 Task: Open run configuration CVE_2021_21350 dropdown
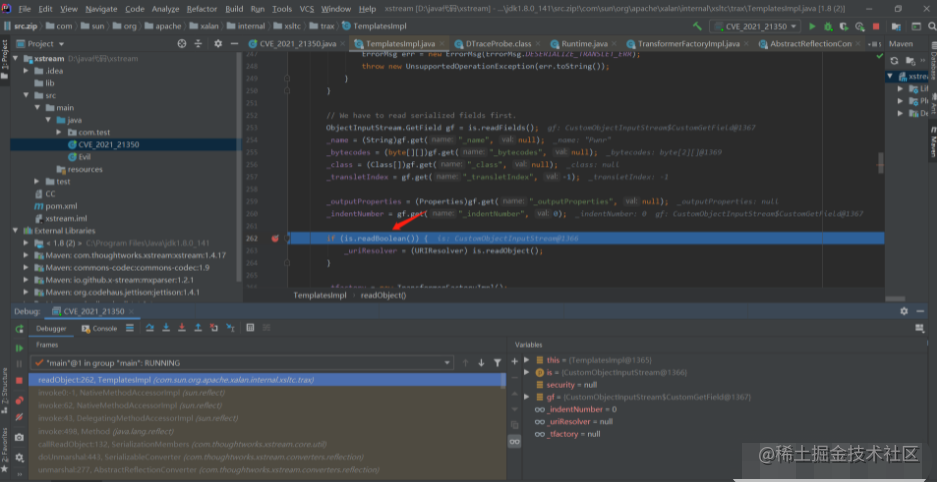point(755,26)
